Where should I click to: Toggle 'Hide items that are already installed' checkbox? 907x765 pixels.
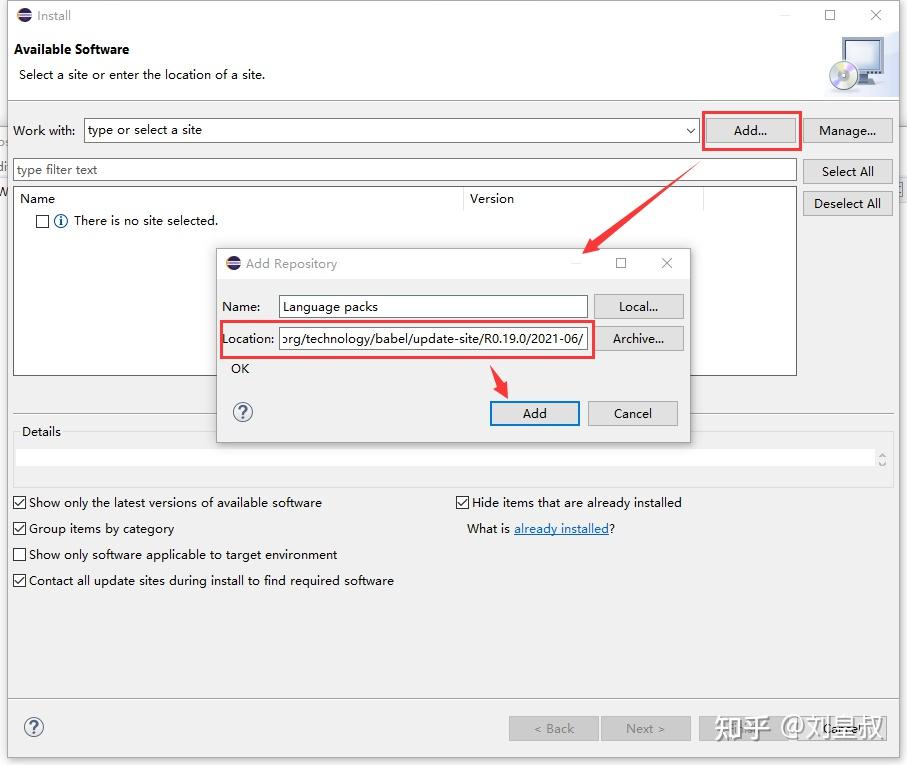[462, 502]
